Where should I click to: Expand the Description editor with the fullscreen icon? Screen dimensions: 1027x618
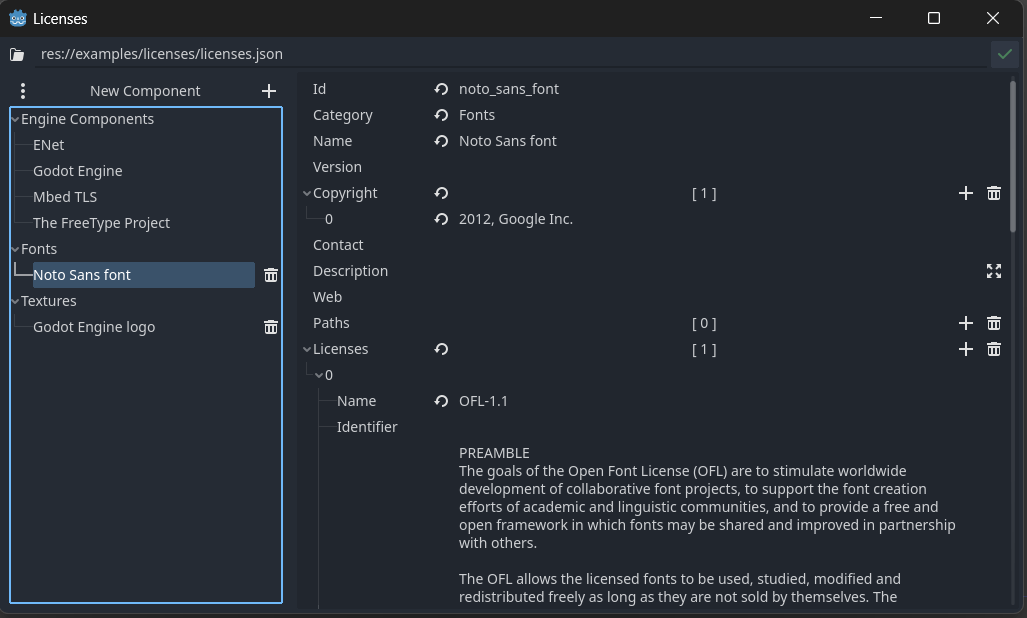(993, 270)
